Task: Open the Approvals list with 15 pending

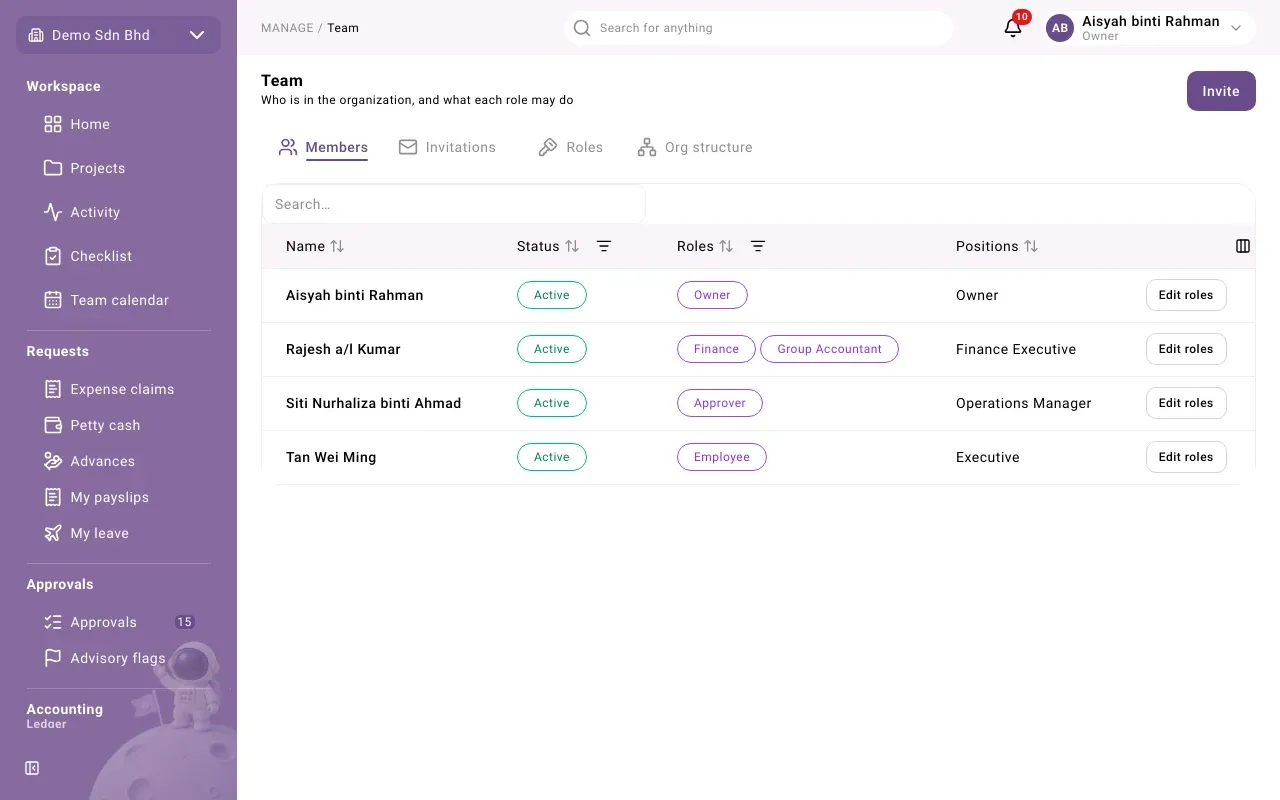Action: 118,622
